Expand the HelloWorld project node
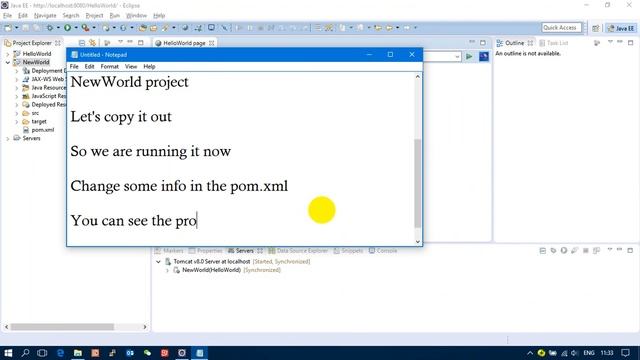 click(7, 54)
